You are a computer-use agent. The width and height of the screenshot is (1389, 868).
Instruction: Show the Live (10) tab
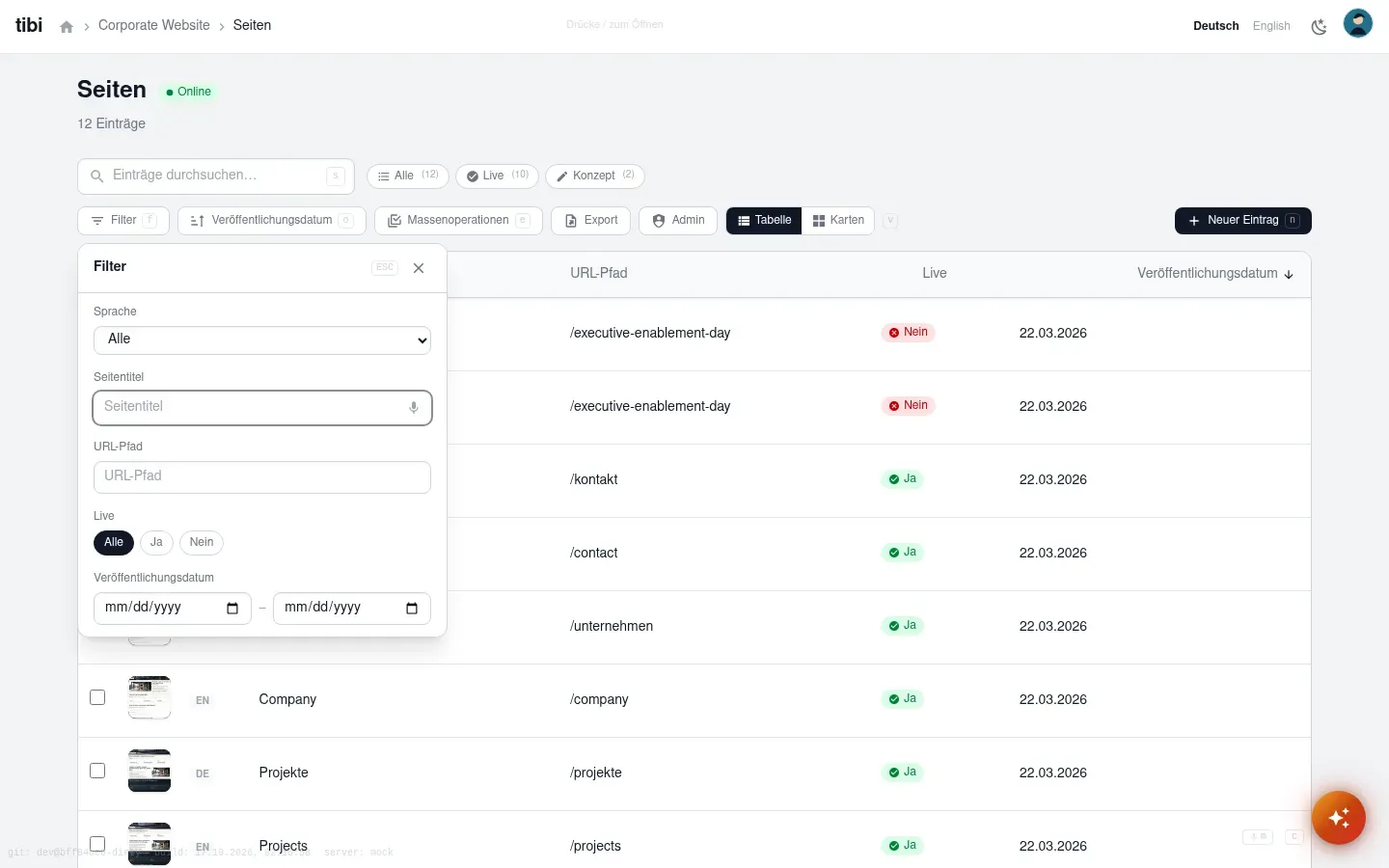click(497, 176)
